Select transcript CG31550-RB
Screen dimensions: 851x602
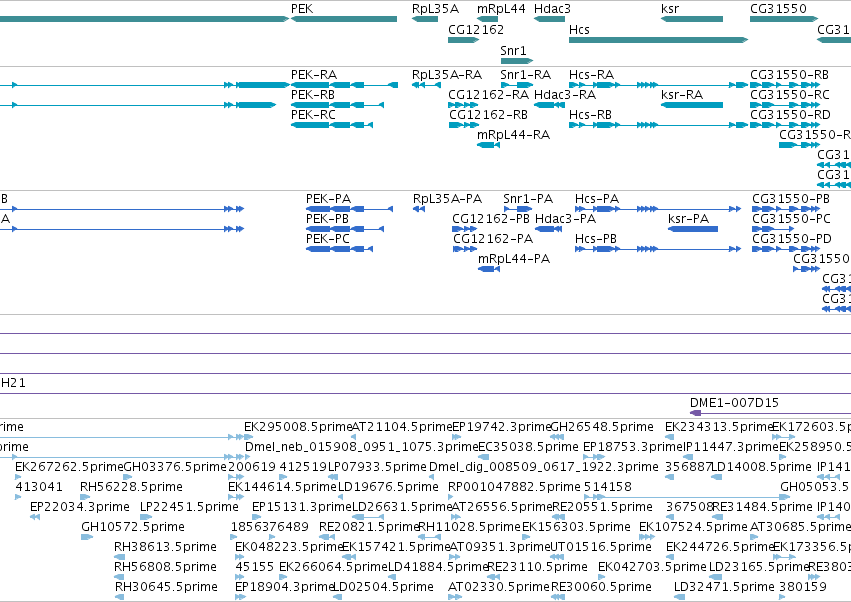click(785, 85)
